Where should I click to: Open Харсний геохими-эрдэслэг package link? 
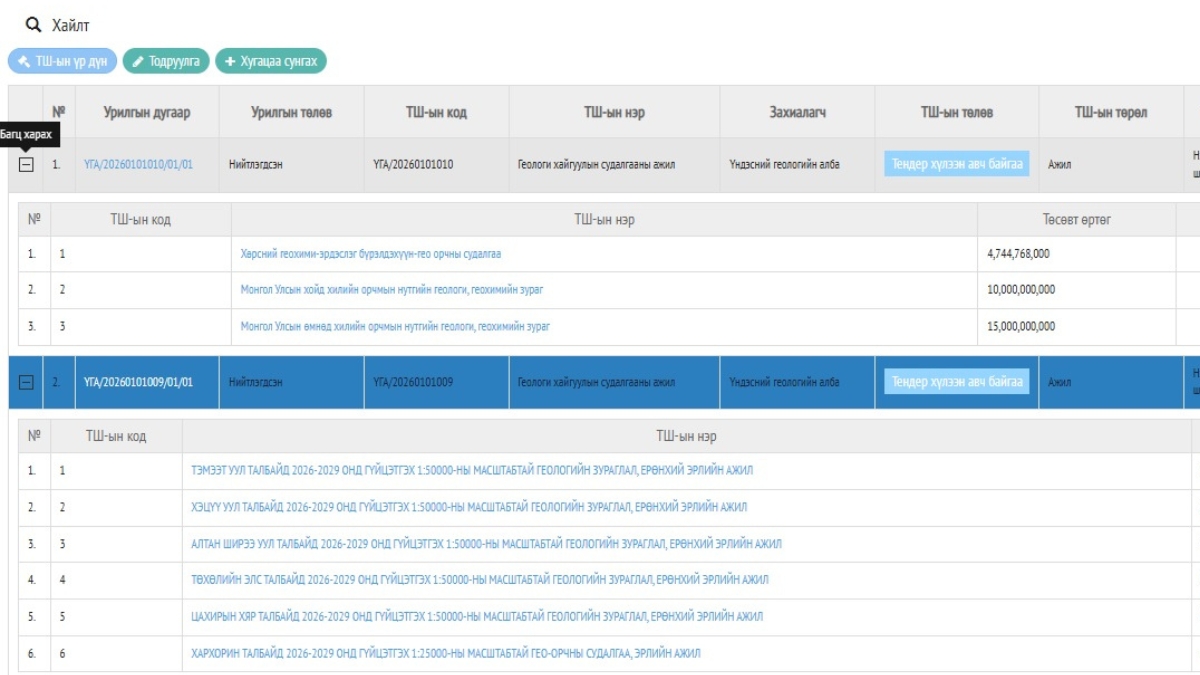click(370, 254)
